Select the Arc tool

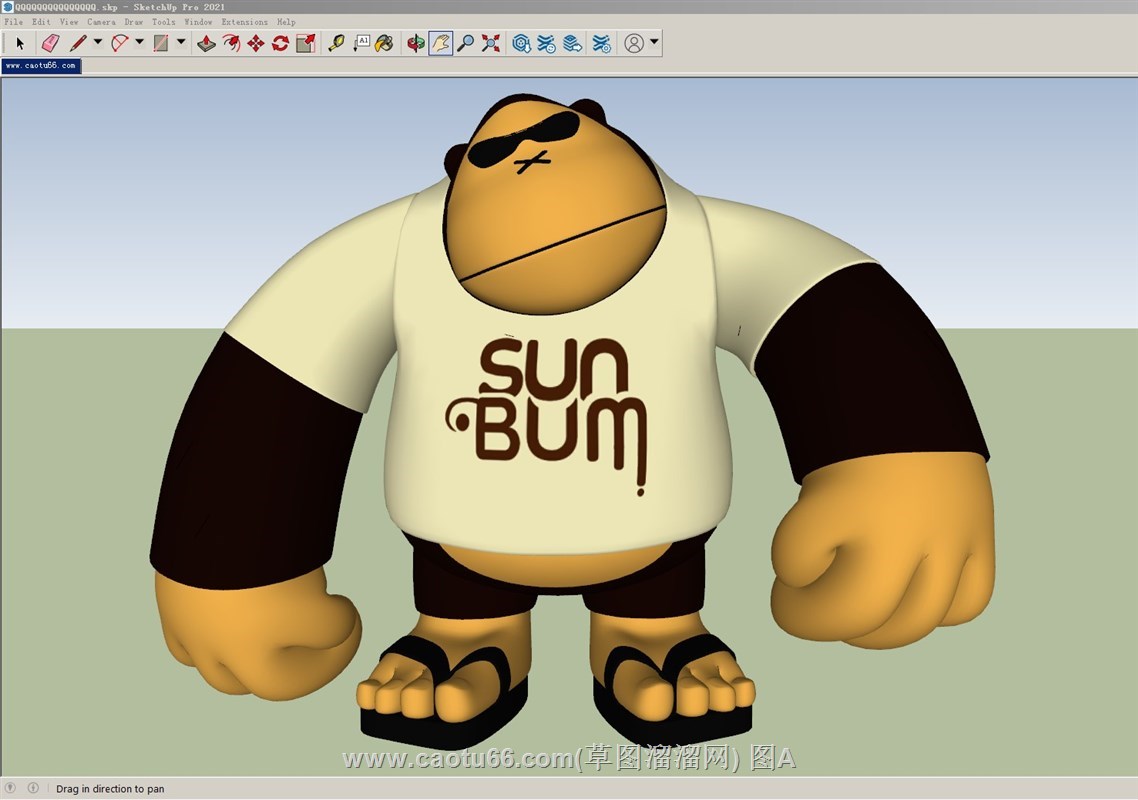[x=120, y=44]
